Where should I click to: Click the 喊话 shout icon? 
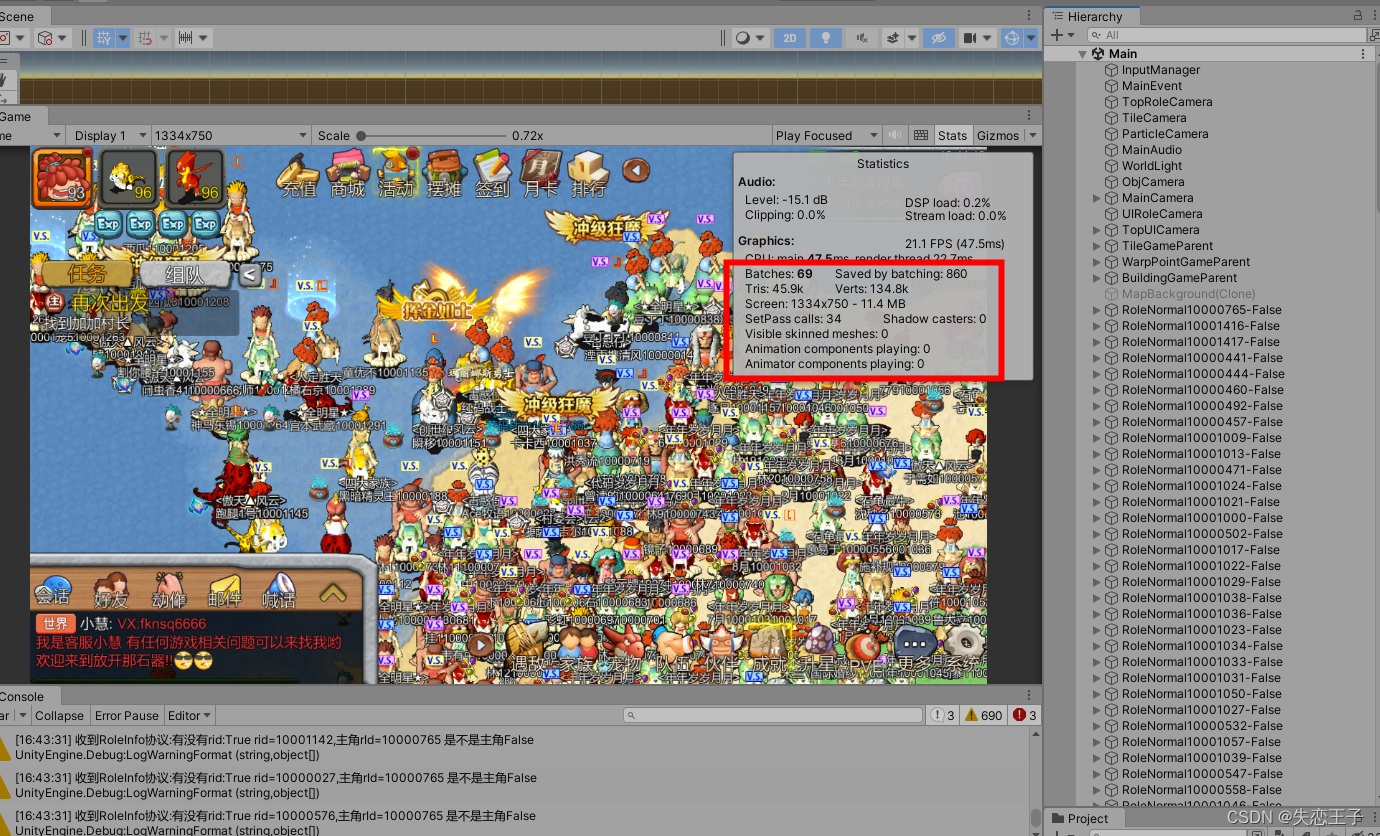tap(279, 591)
